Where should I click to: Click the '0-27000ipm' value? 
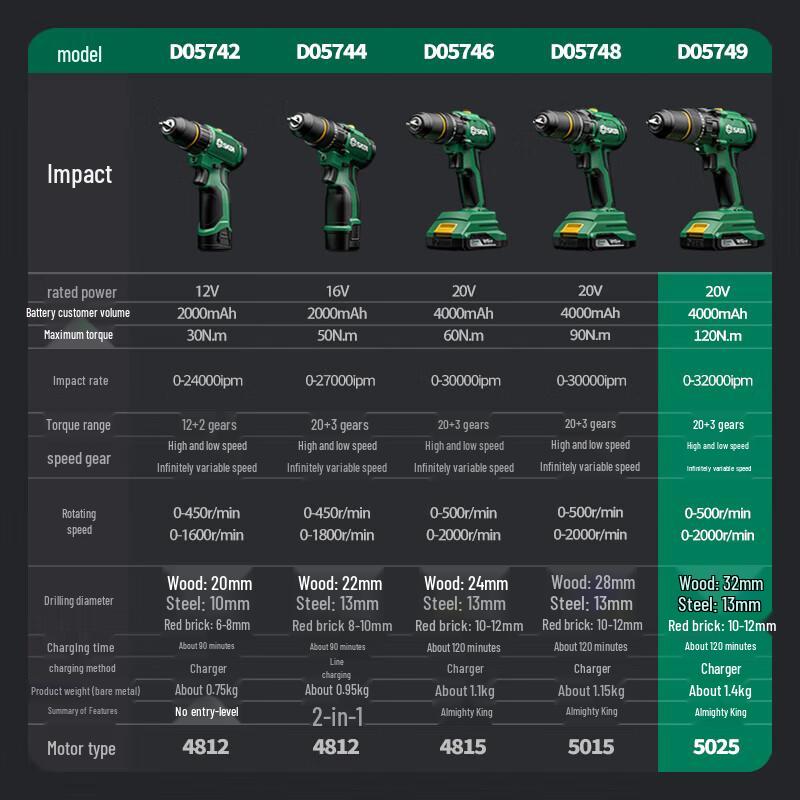[340, 381]
